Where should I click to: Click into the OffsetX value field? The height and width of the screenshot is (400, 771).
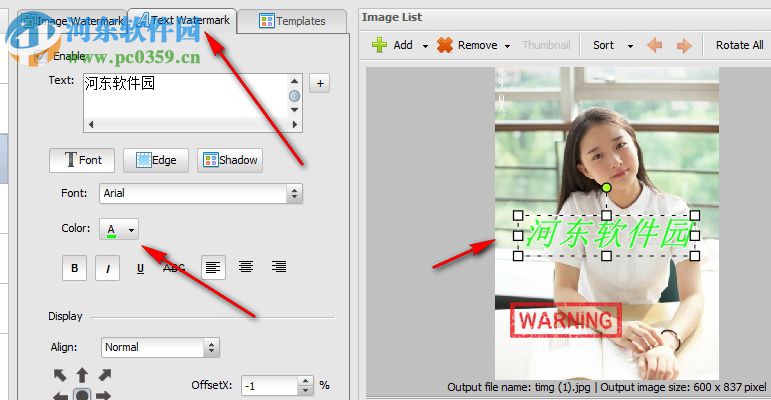click(x=269, y=386)
